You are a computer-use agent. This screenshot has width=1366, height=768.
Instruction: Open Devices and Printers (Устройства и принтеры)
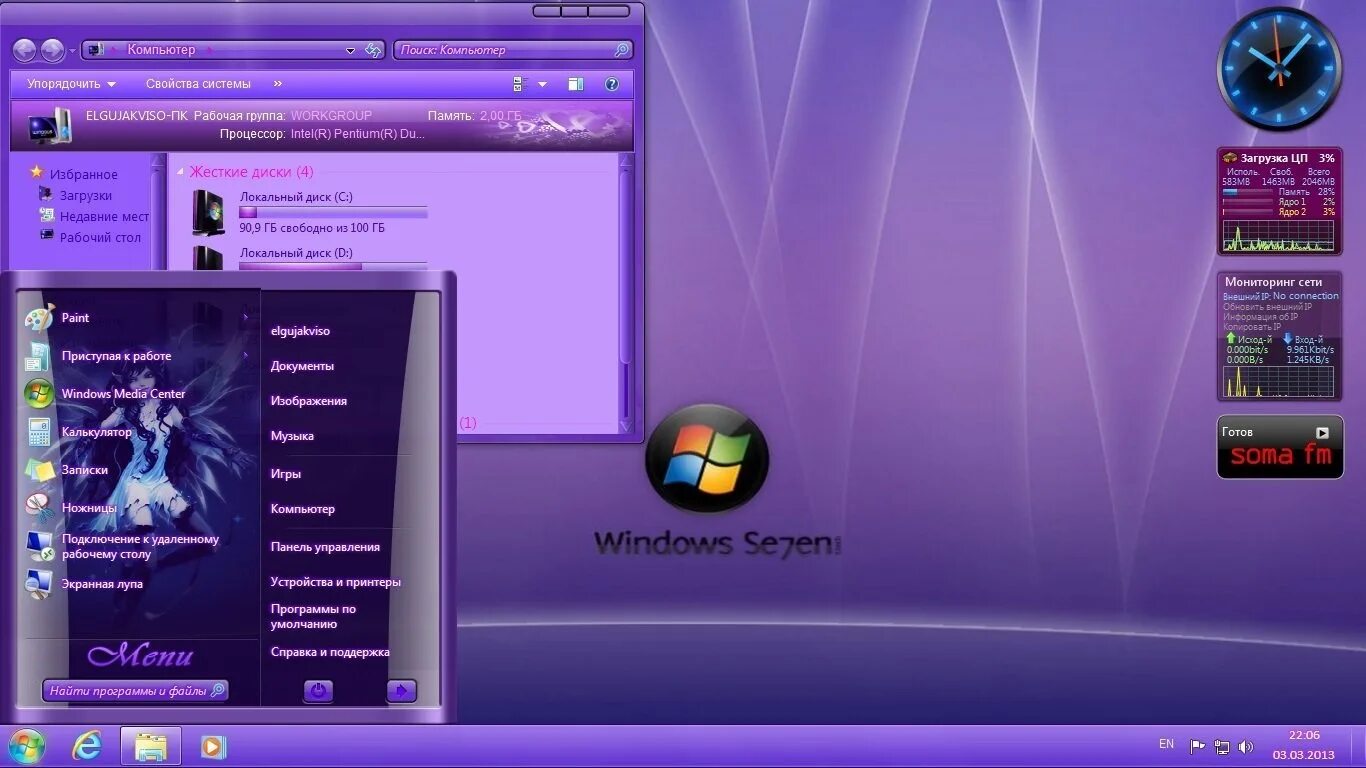coord(336,582)
